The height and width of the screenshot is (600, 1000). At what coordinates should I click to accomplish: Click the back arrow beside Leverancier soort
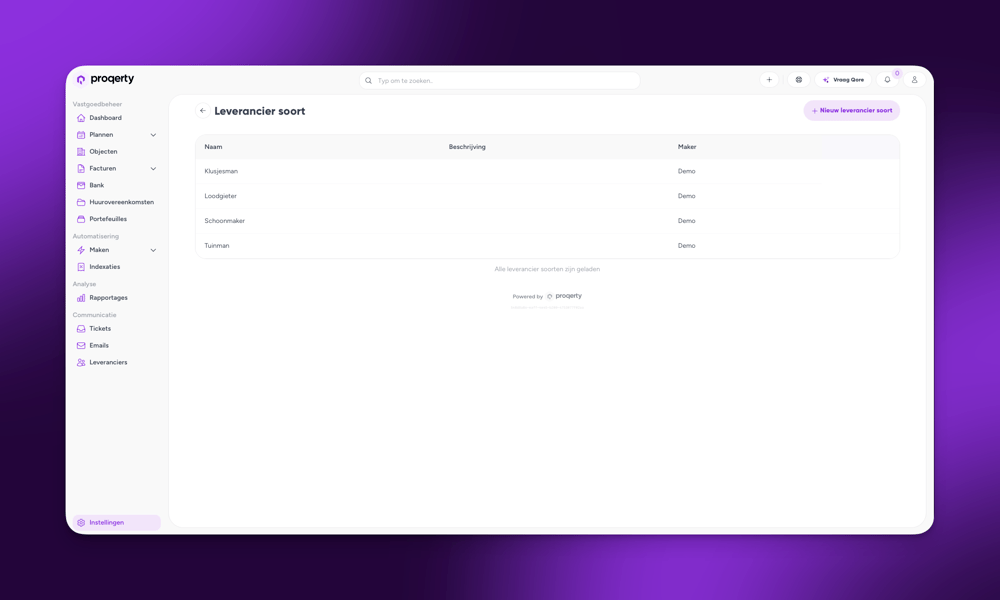pyautogui.click(x=202, y=111)
